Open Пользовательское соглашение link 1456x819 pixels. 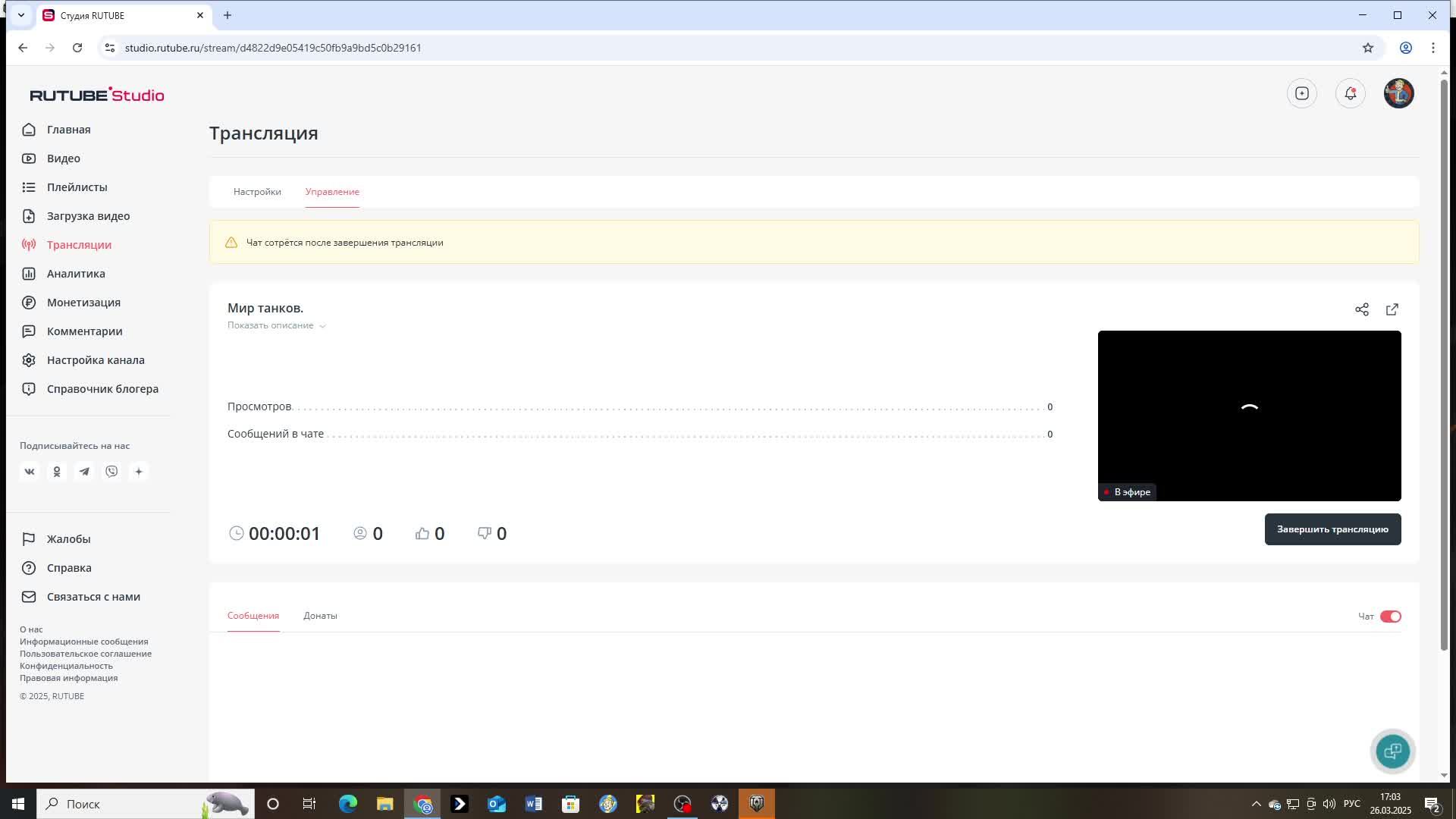pos(86,654)
